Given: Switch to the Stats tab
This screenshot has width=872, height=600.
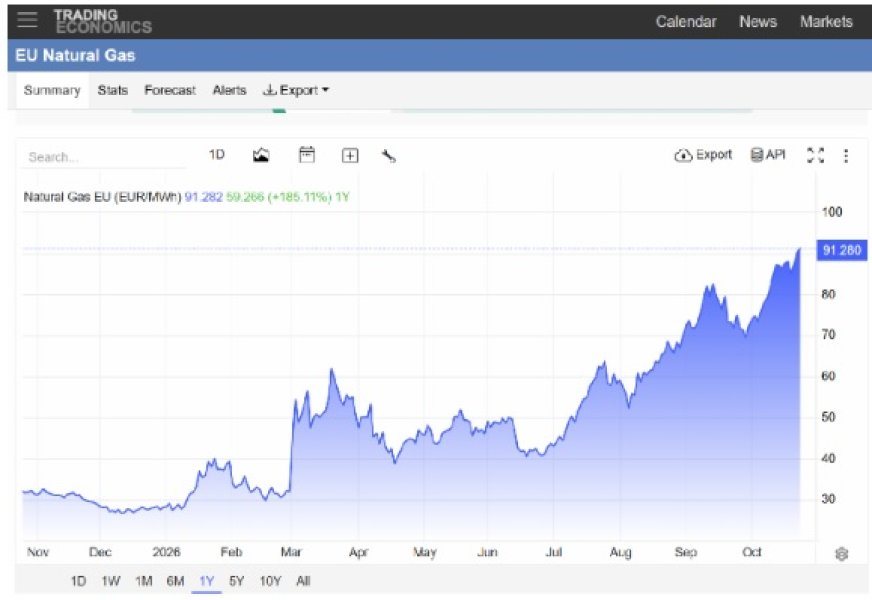Looking at the screenshot, I should pyautogui.click(x=112, y=90).
